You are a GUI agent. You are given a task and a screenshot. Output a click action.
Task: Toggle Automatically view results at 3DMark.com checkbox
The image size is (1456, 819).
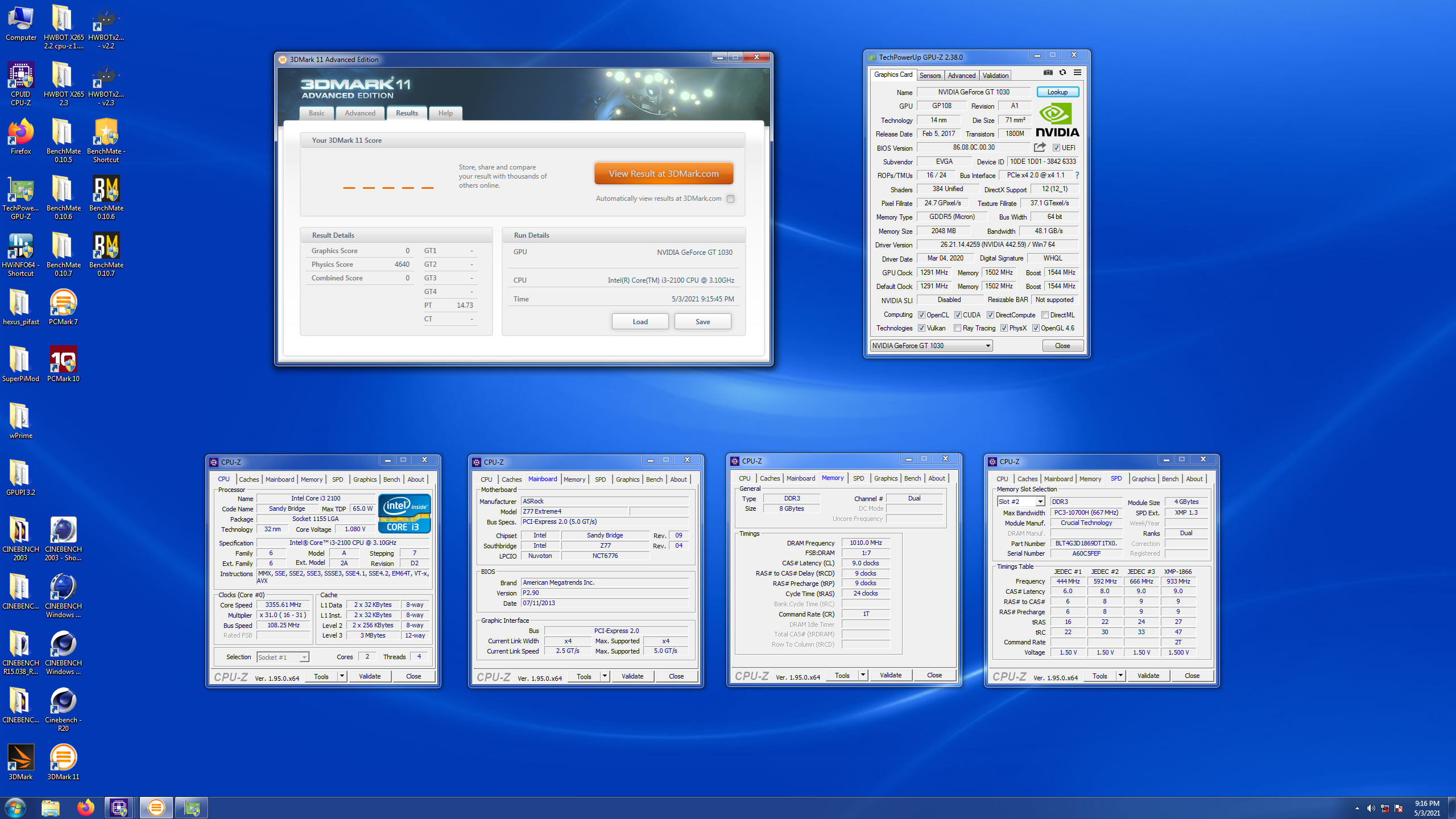coord(731,198)
